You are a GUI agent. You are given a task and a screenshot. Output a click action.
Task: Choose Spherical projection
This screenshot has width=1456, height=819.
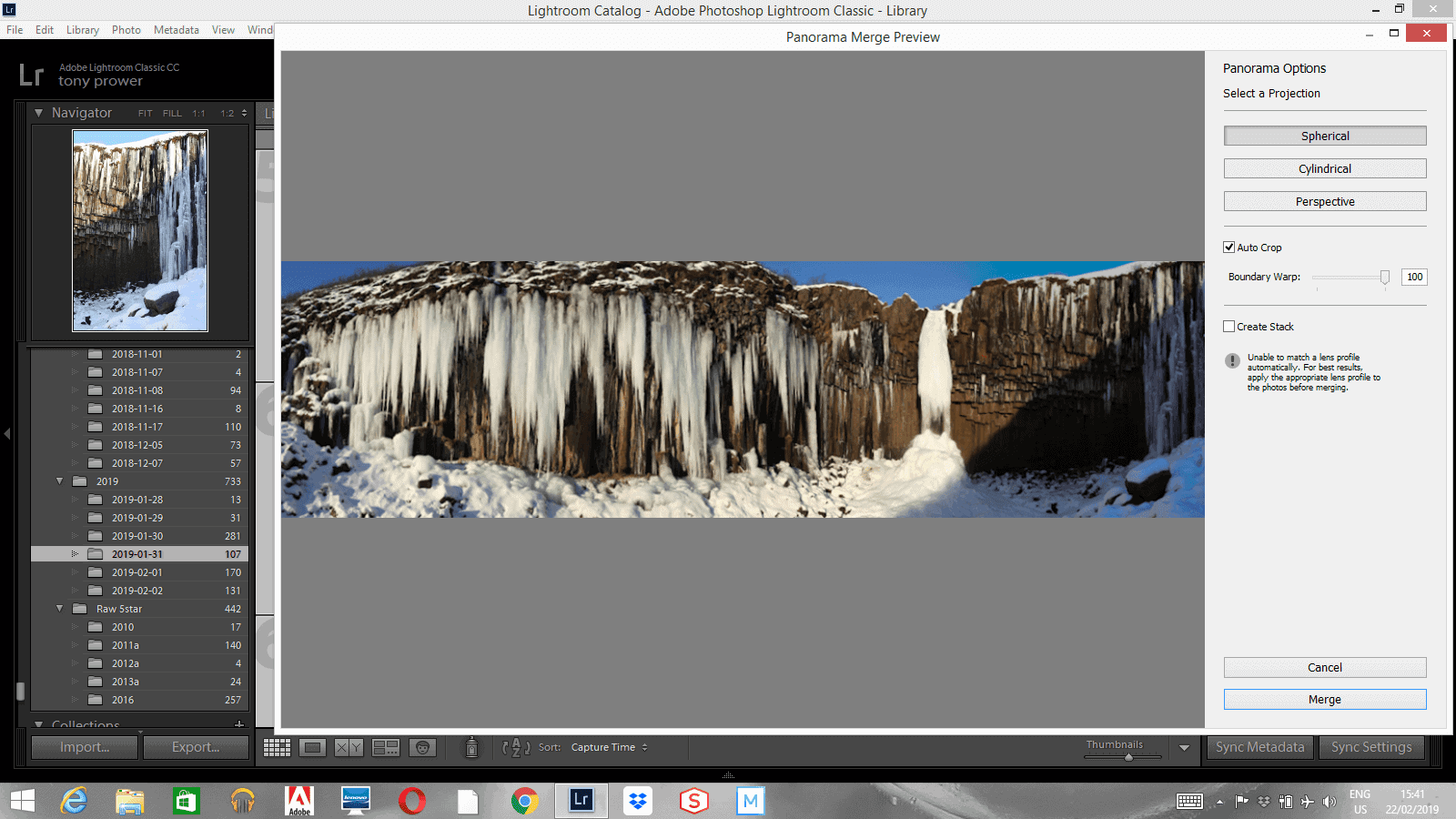coord(1325,136)
